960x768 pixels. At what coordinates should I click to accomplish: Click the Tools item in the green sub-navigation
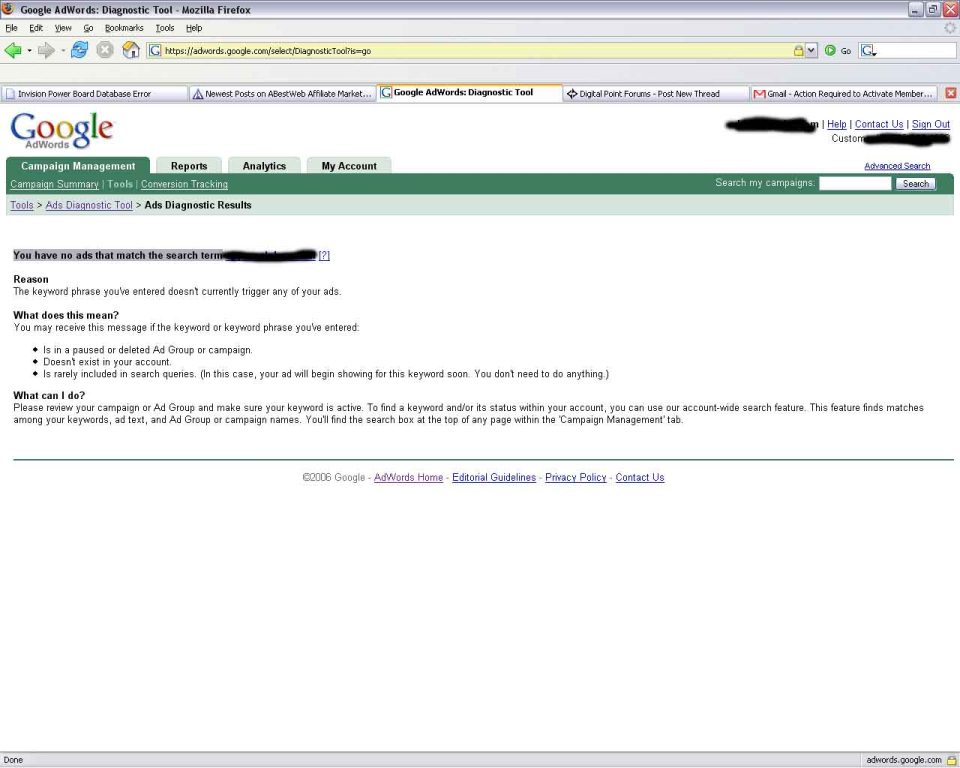pos(120,184)
